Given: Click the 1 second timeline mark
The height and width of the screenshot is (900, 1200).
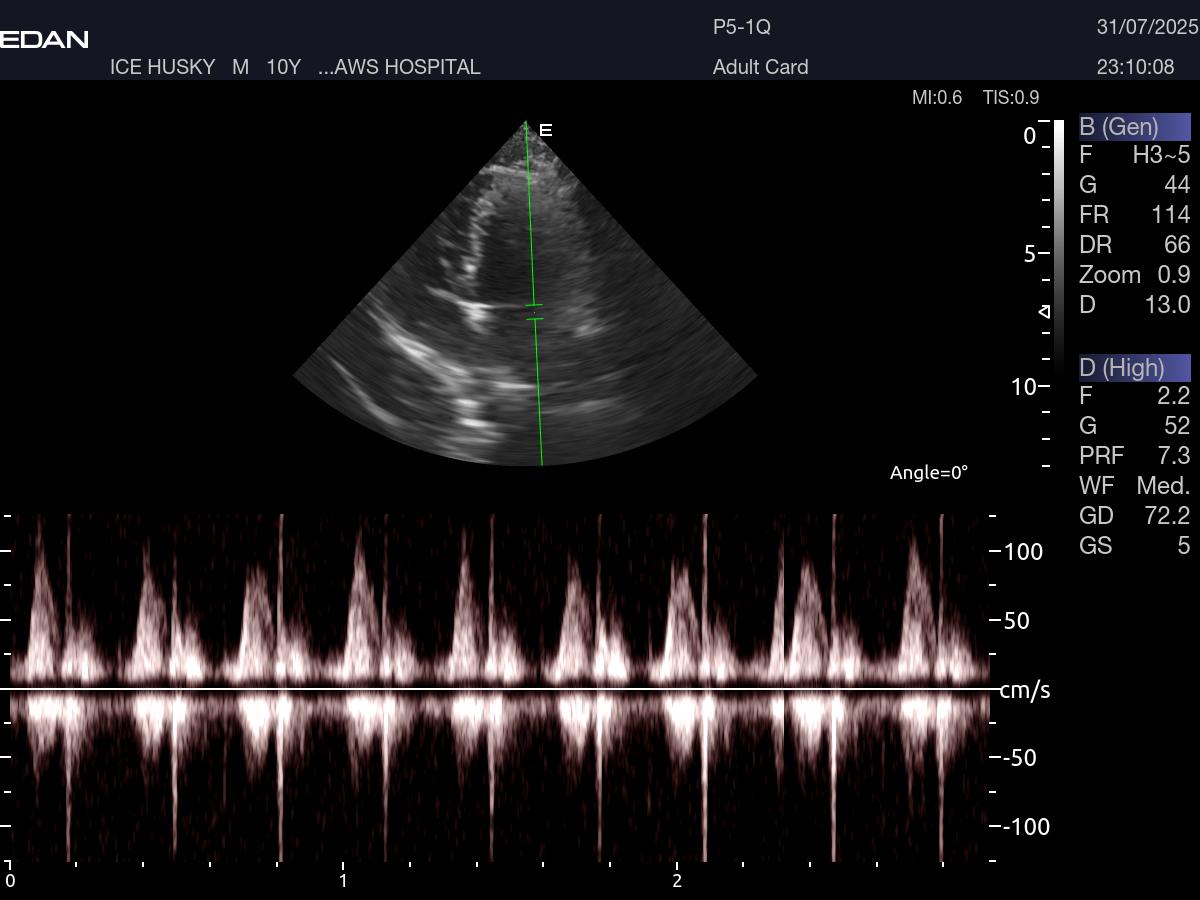Looking at the screenshot, I should 343,880.
